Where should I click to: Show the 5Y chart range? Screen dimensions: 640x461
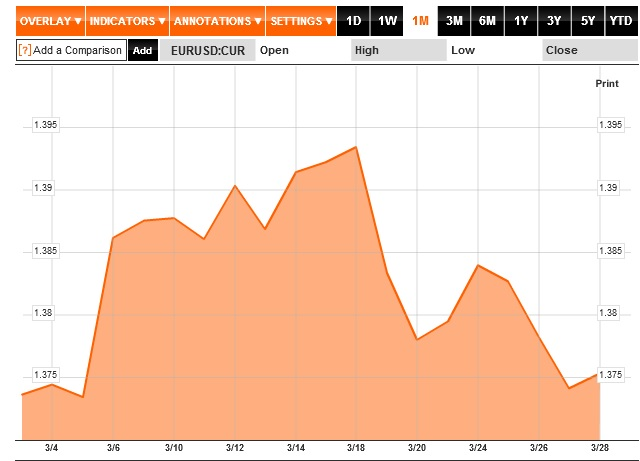(588, 21)
